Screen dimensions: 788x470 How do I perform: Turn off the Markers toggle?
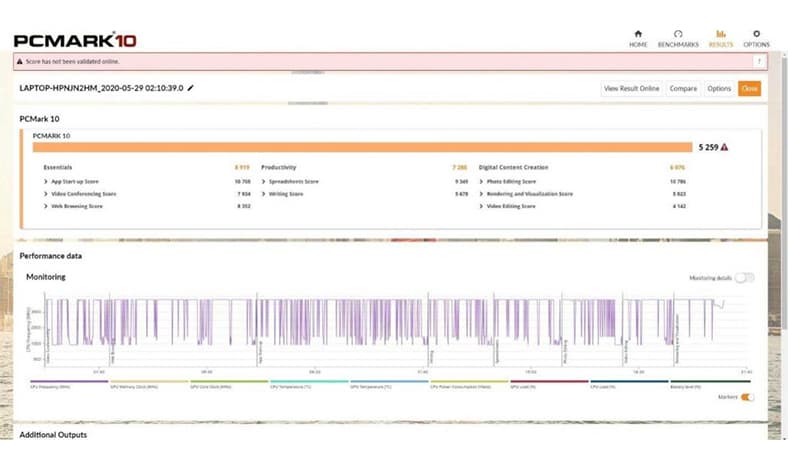tap(747, 397)
